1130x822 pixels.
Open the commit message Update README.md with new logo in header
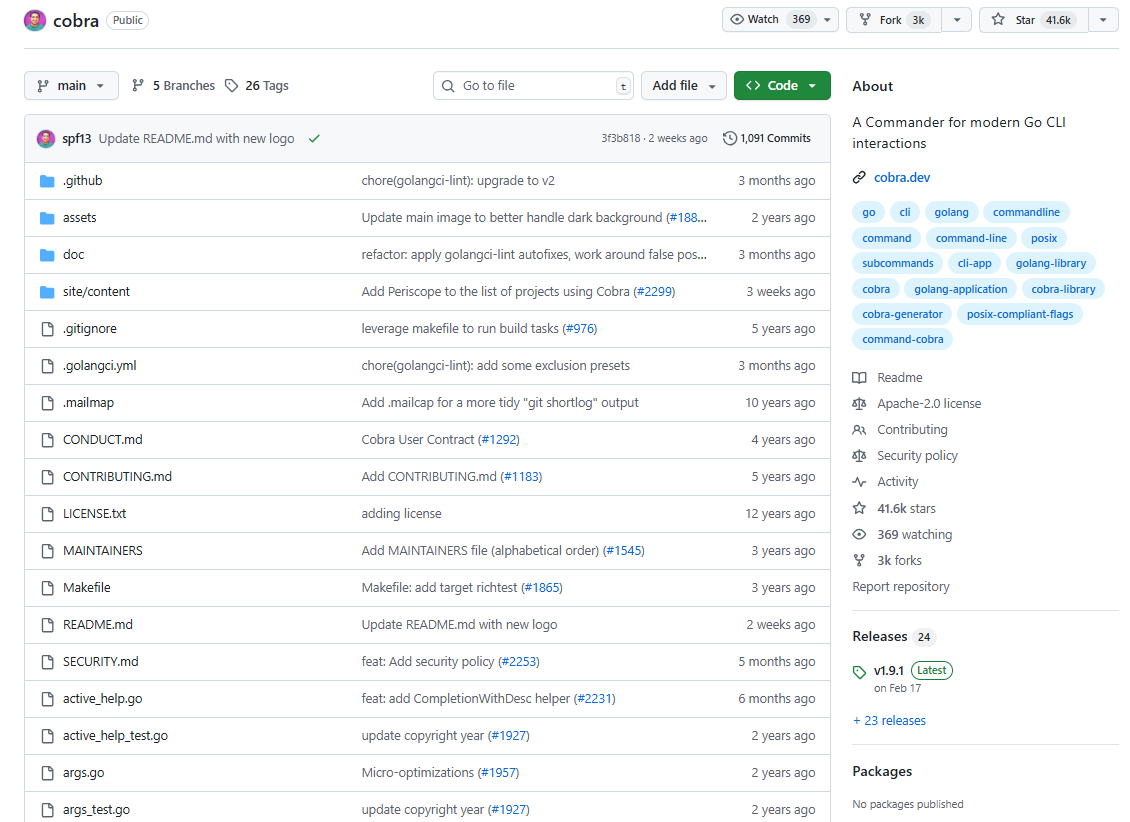click(196, 138)
